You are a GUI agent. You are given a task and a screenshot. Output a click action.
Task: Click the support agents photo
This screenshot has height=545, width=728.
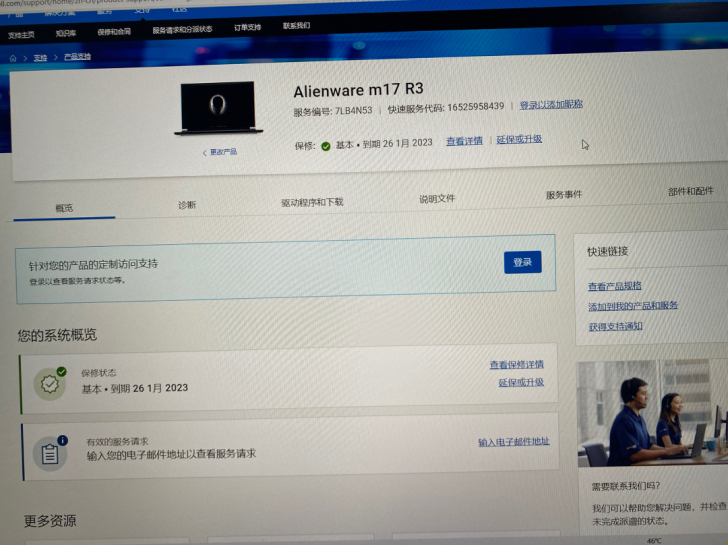click(652, 413)
